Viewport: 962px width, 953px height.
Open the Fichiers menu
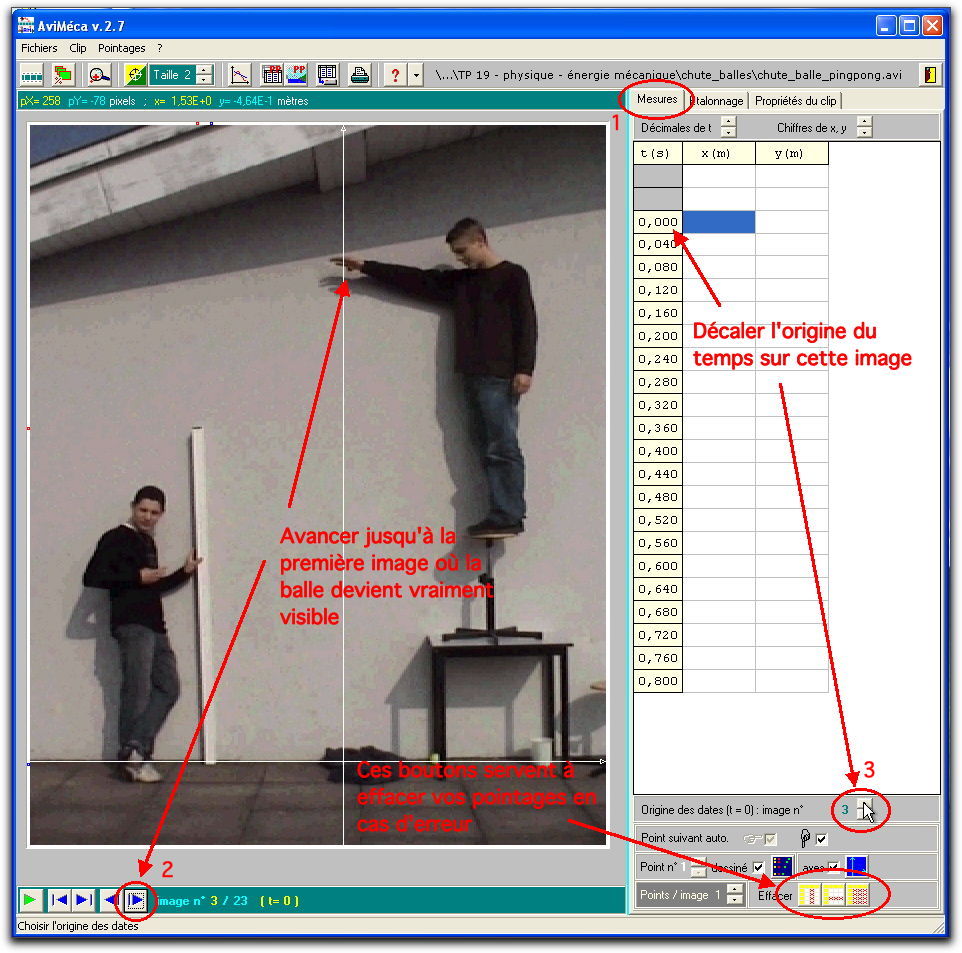pyautogui.click(x=39, y=48)
